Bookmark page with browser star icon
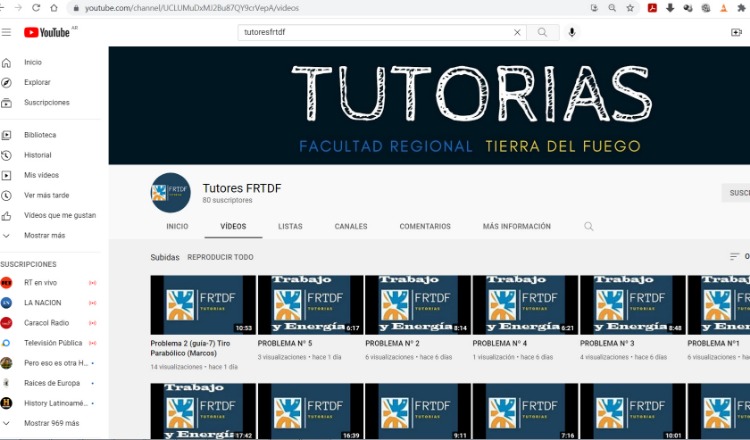Screen dimensions: 750x440 (630, 7)
